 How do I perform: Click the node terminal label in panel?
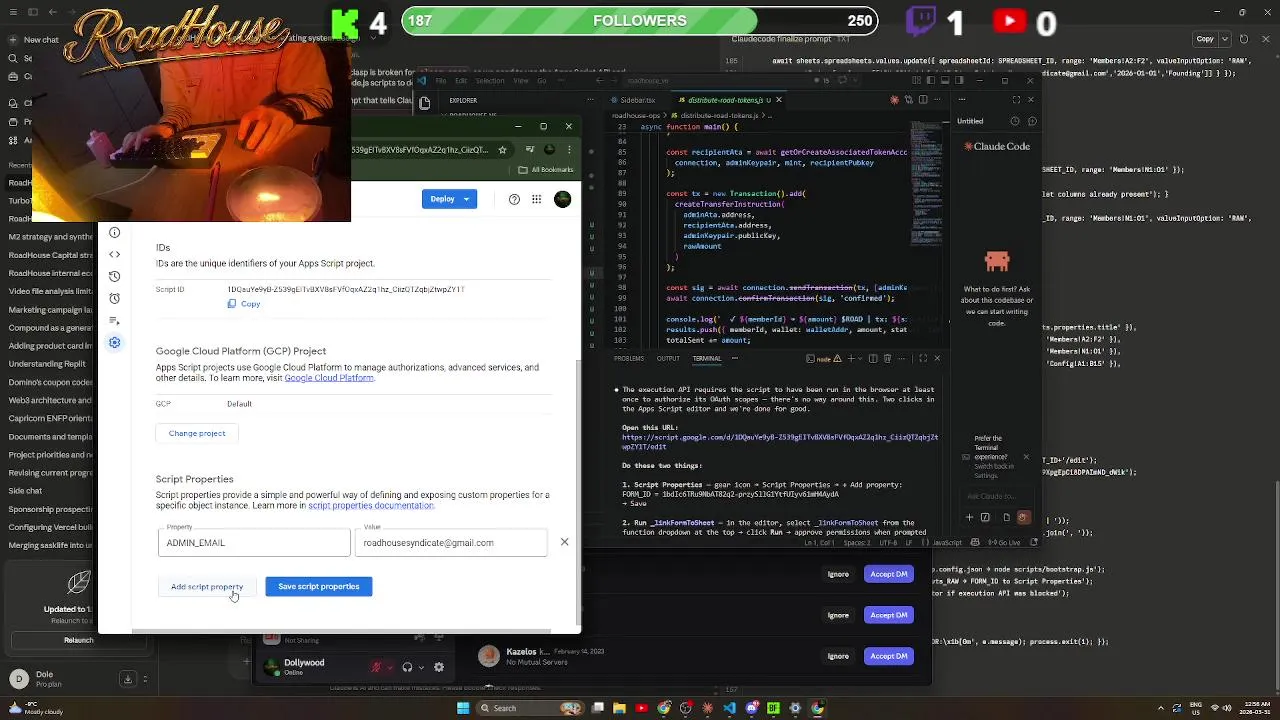824,359
